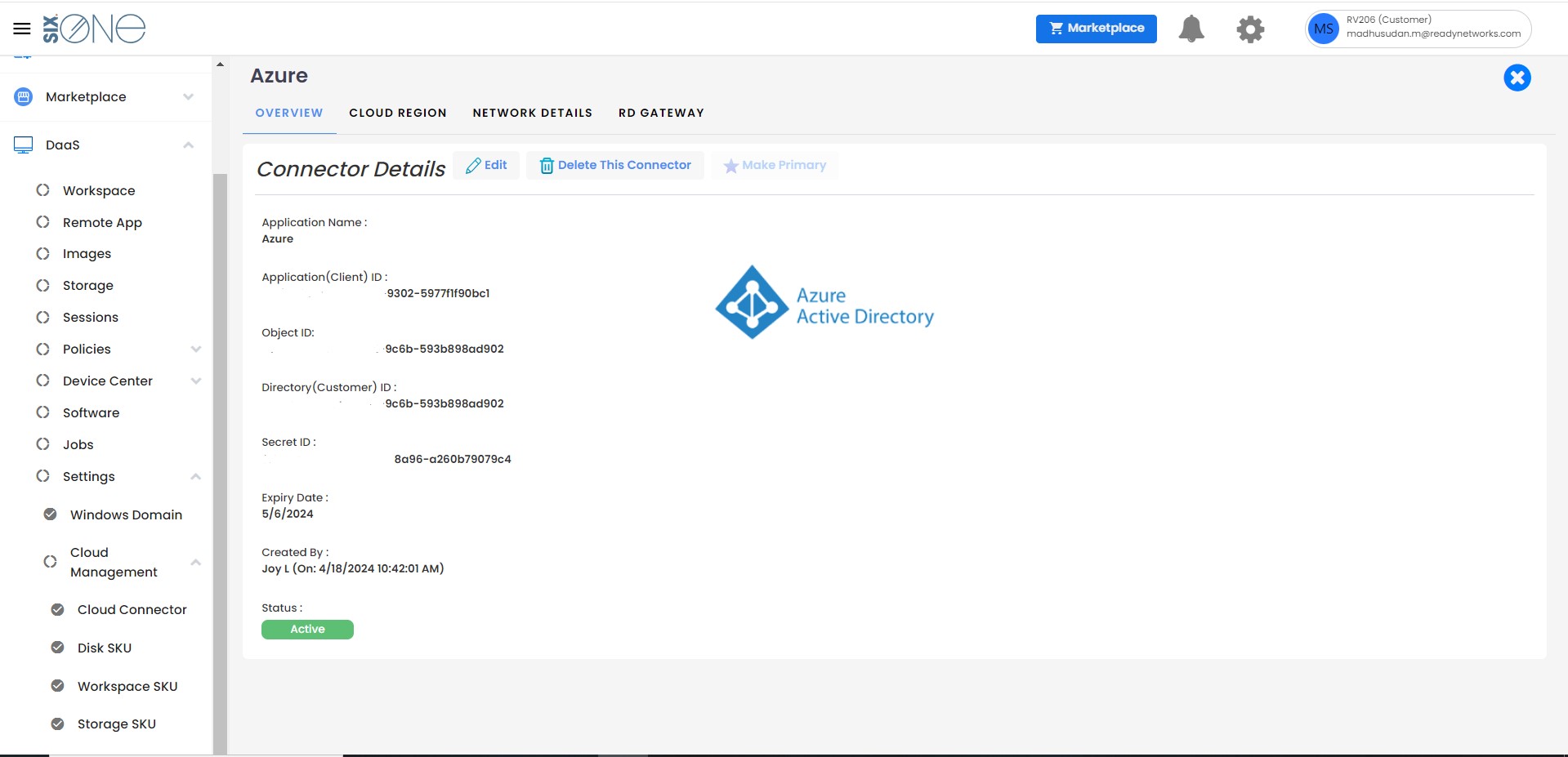
Task: Expand the Marketplace sidebar chevron
Action: 189,96
